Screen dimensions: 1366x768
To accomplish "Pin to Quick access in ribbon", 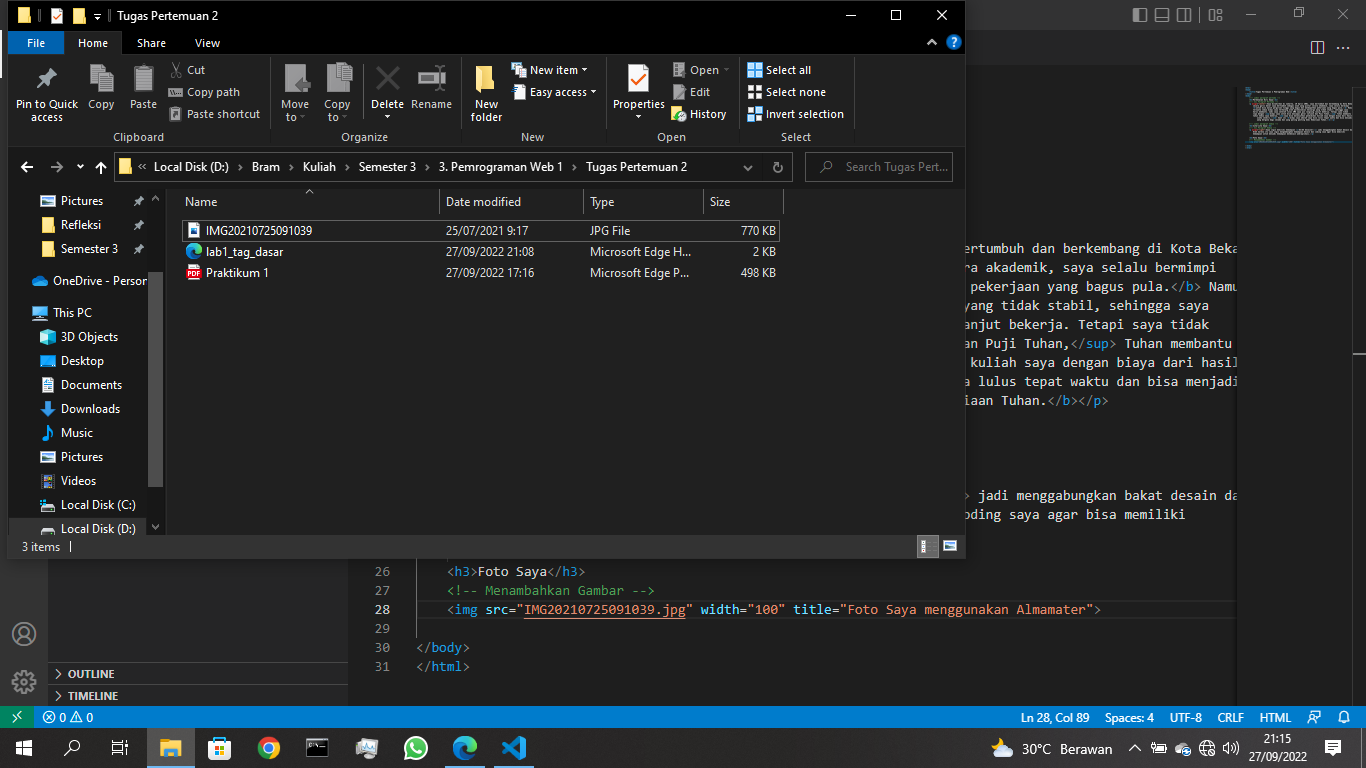I will 46,94.
